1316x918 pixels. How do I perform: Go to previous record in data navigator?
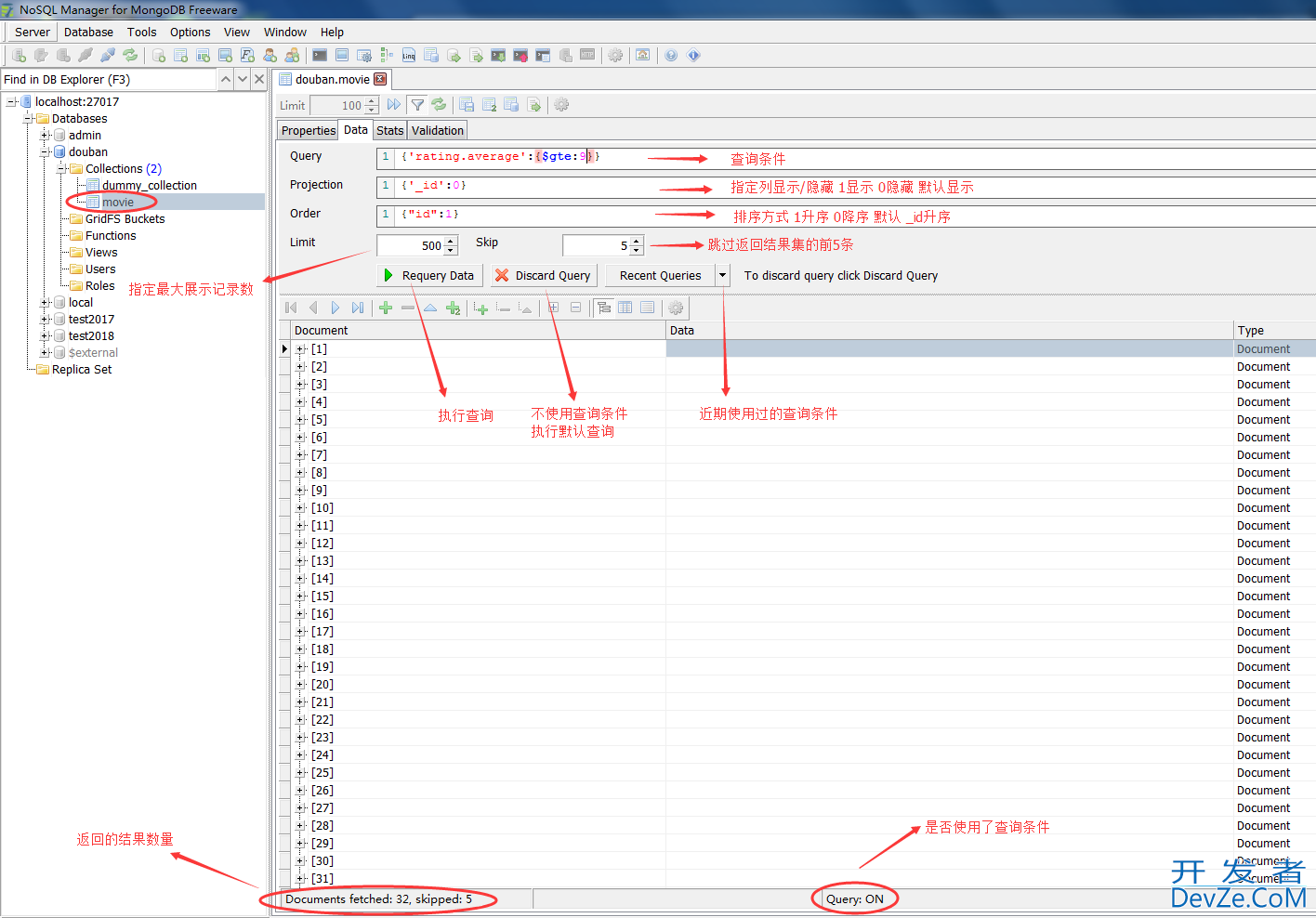click(313, 308)
